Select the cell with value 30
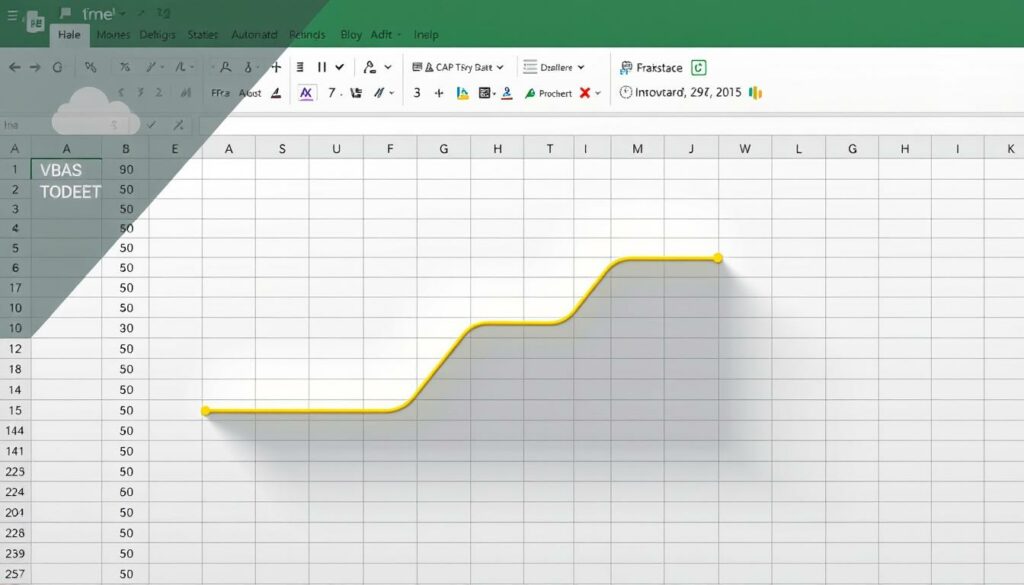The width and height of the screenshot is (1024, 585). (x=126, y=328)
